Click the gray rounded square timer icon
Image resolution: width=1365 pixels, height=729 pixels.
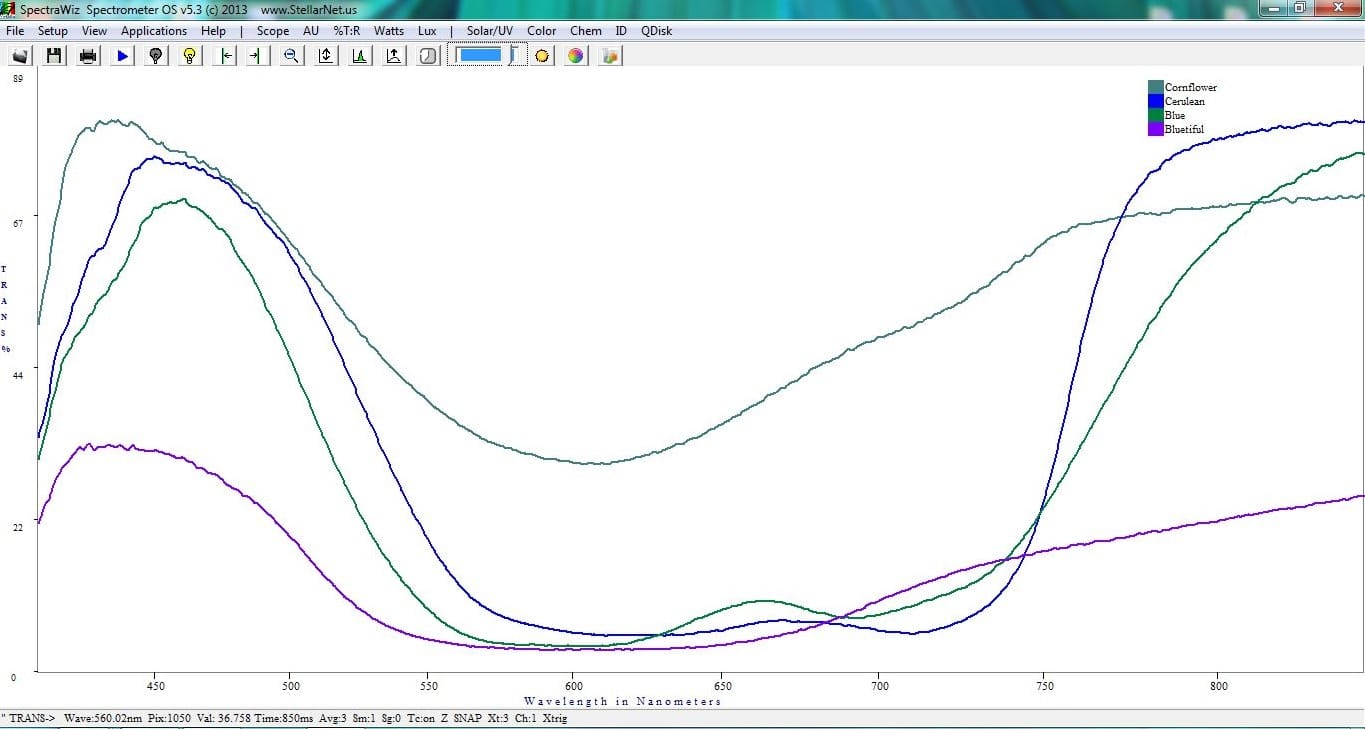point(428,56)
